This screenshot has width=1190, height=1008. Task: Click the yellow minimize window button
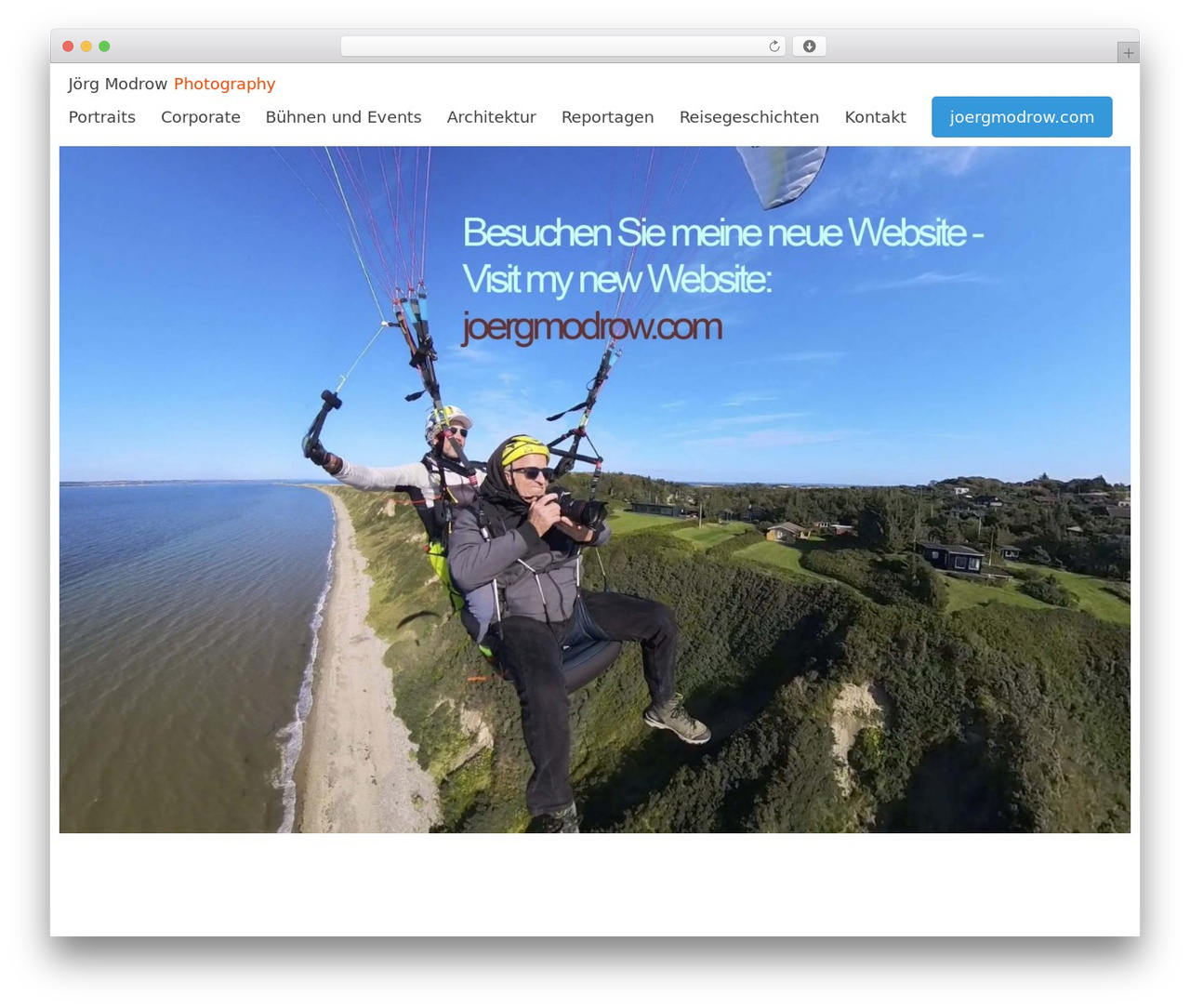click(x=86, y=46)
